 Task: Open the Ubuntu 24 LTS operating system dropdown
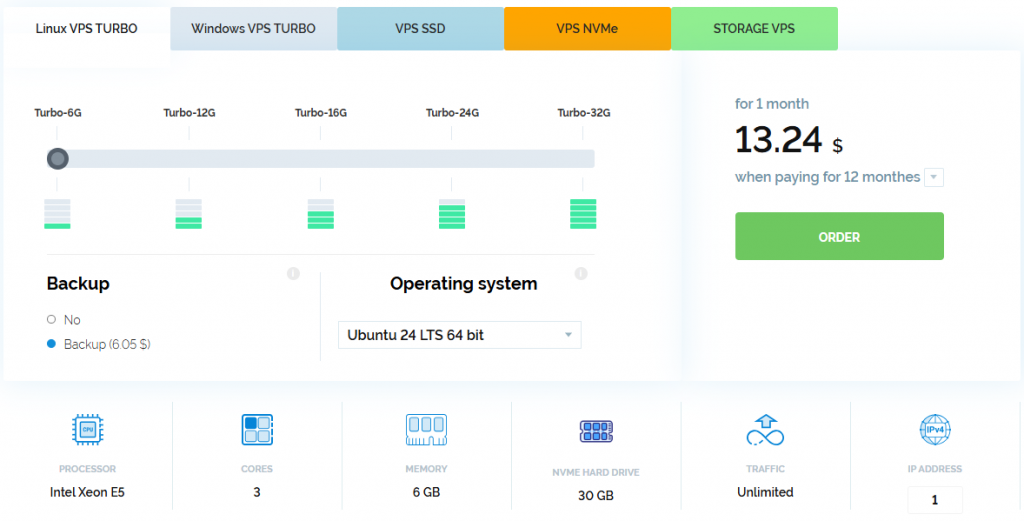point(459,335)
